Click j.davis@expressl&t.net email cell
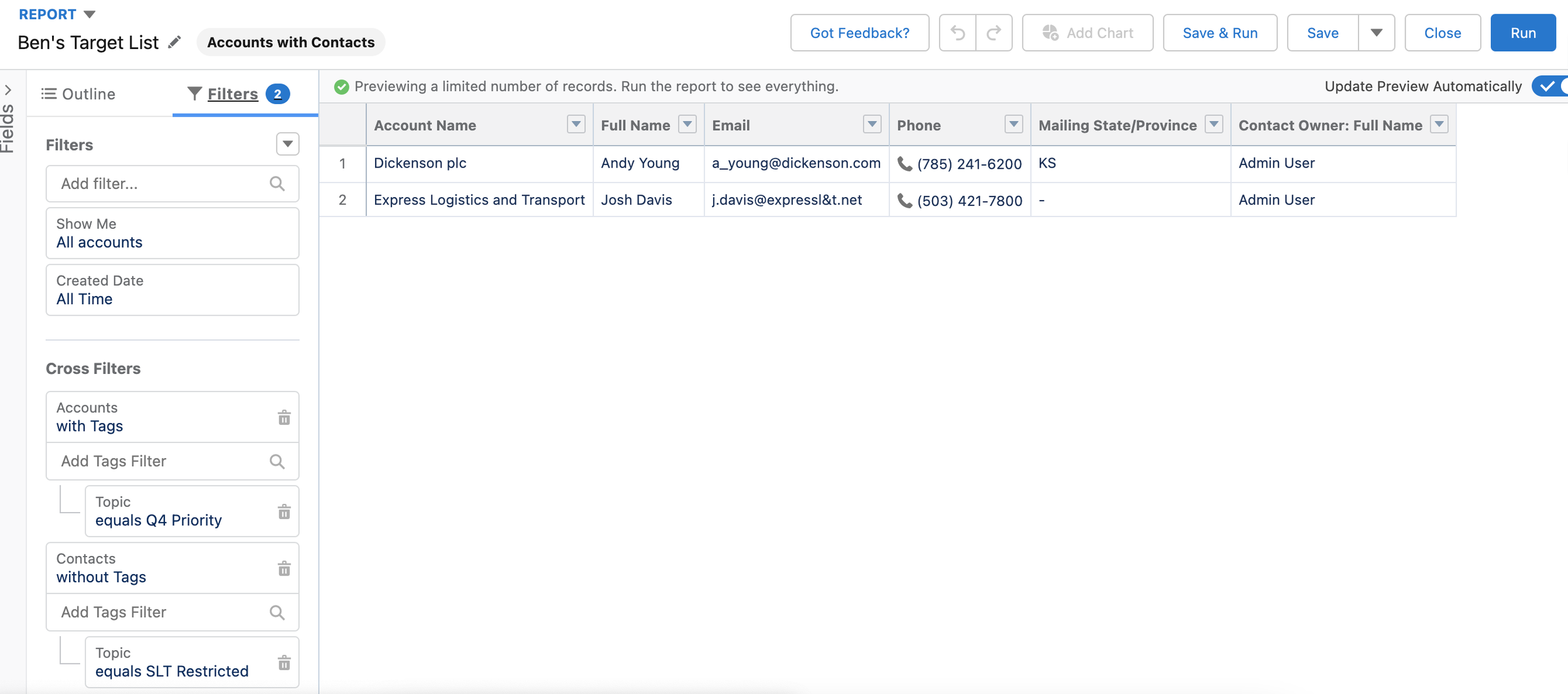The image size is (1568, 694). coord(797,200)
